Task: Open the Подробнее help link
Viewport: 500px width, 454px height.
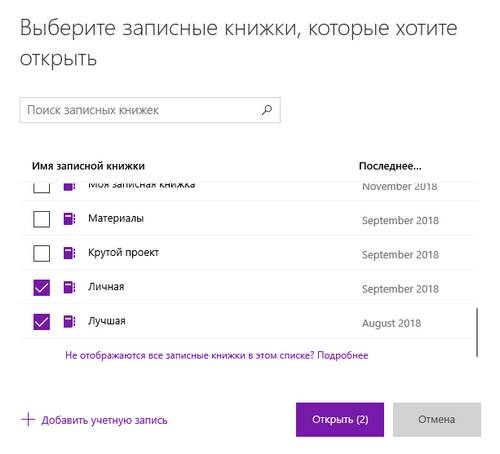Action: coord(343,355)
